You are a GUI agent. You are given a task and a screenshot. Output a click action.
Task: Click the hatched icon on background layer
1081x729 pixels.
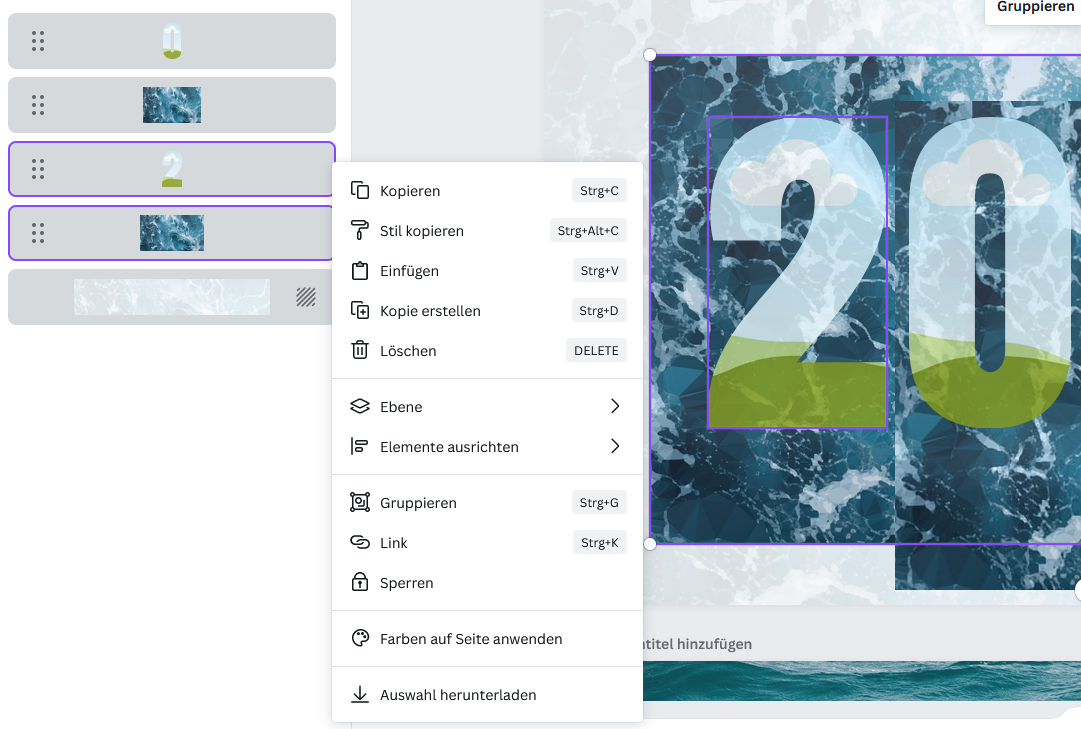point(306,297)
